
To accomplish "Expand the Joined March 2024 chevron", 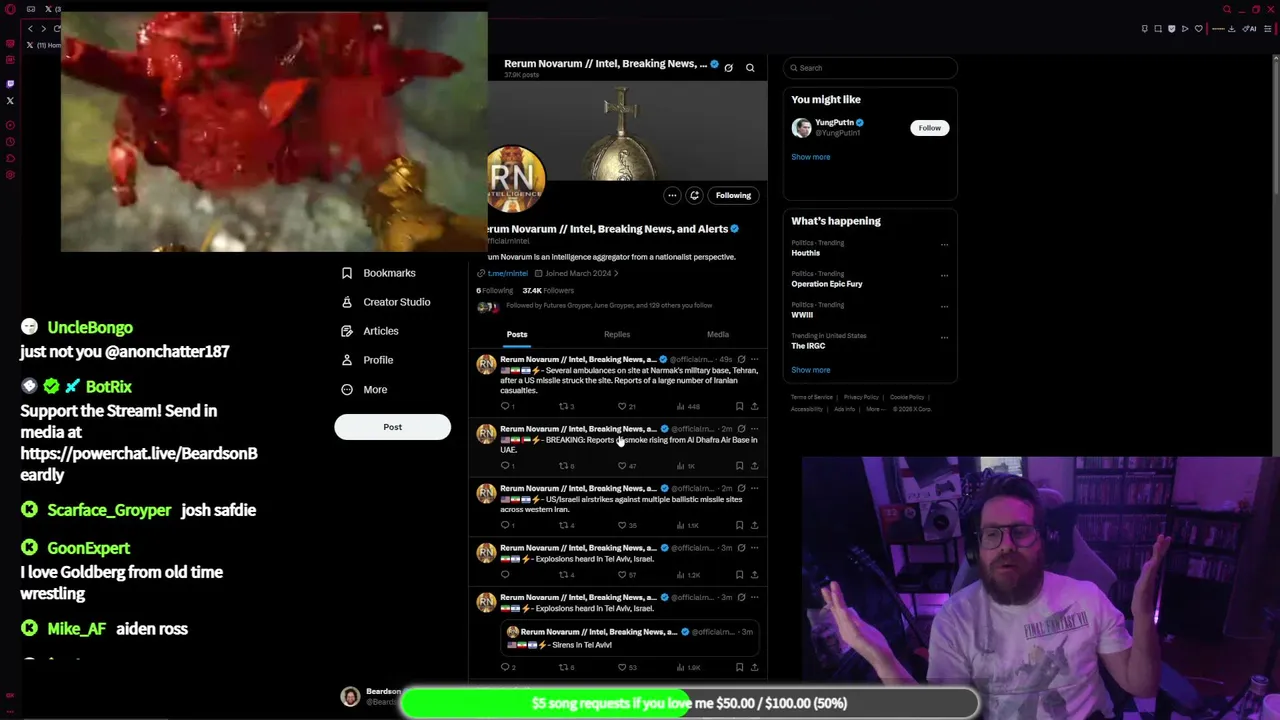I will click(x=616, y=273).
